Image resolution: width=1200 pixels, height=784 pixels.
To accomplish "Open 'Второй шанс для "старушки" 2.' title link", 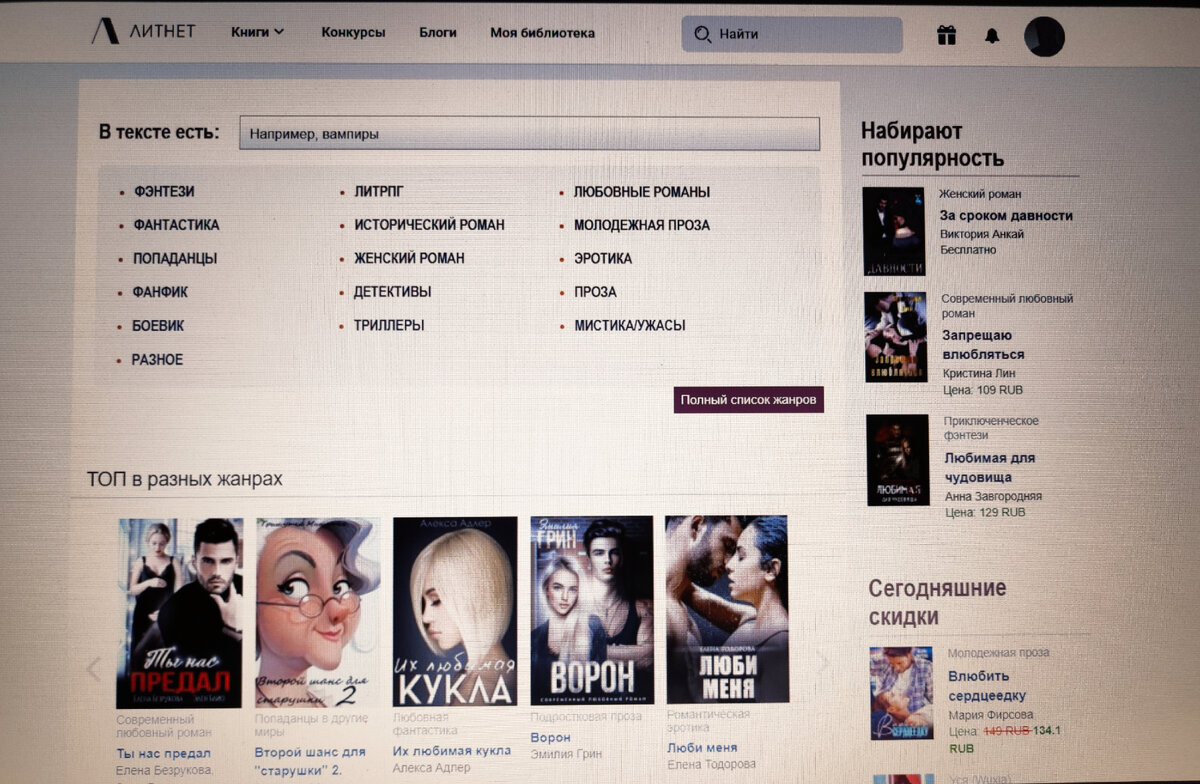I will 310,761.
